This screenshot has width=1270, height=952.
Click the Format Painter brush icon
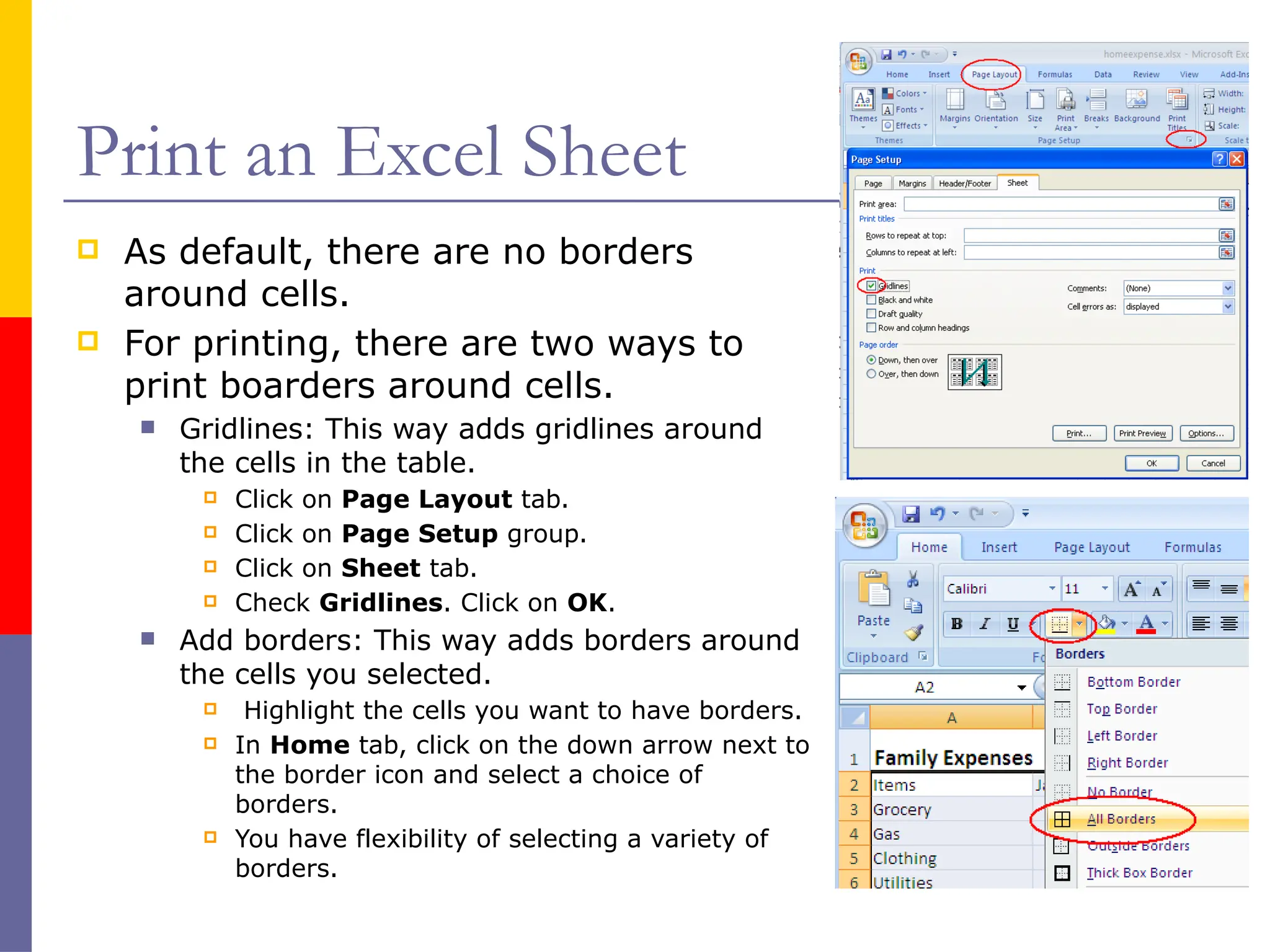(x=913, y=632)
